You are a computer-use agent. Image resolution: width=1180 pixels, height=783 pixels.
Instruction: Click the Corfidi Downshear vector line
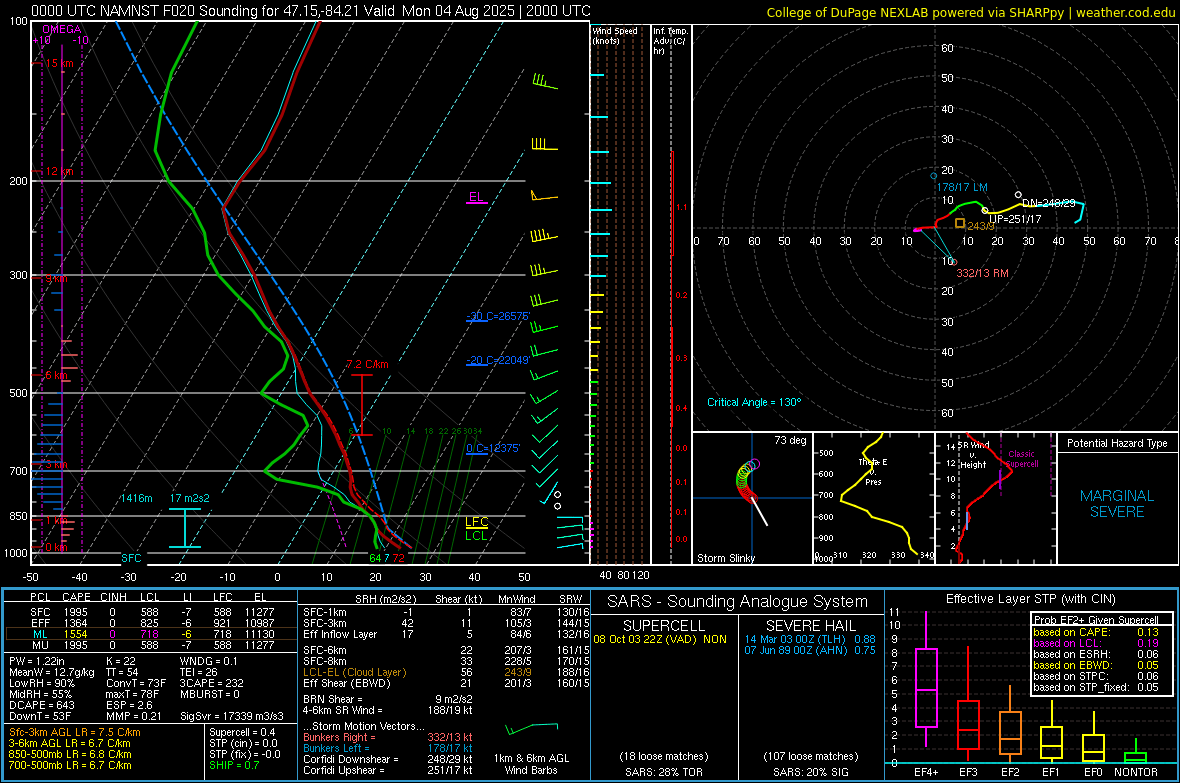point(388,759)
